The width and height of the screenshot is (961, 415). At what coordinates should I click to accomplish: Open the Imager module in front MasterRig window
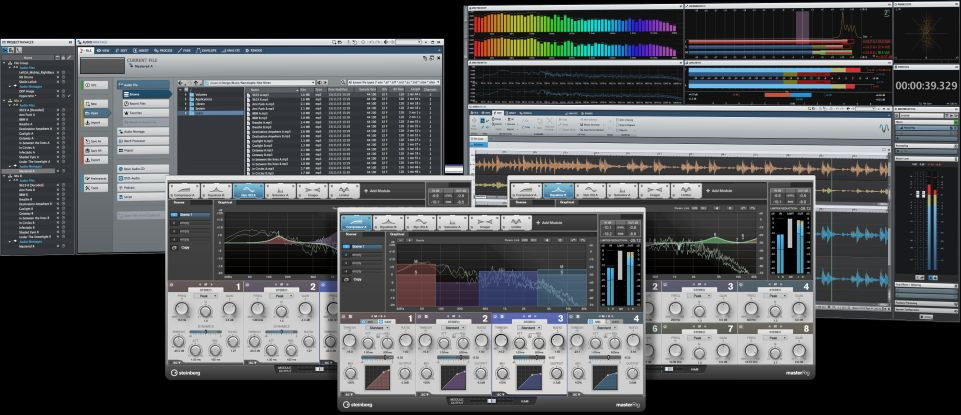tap(485, 223)
